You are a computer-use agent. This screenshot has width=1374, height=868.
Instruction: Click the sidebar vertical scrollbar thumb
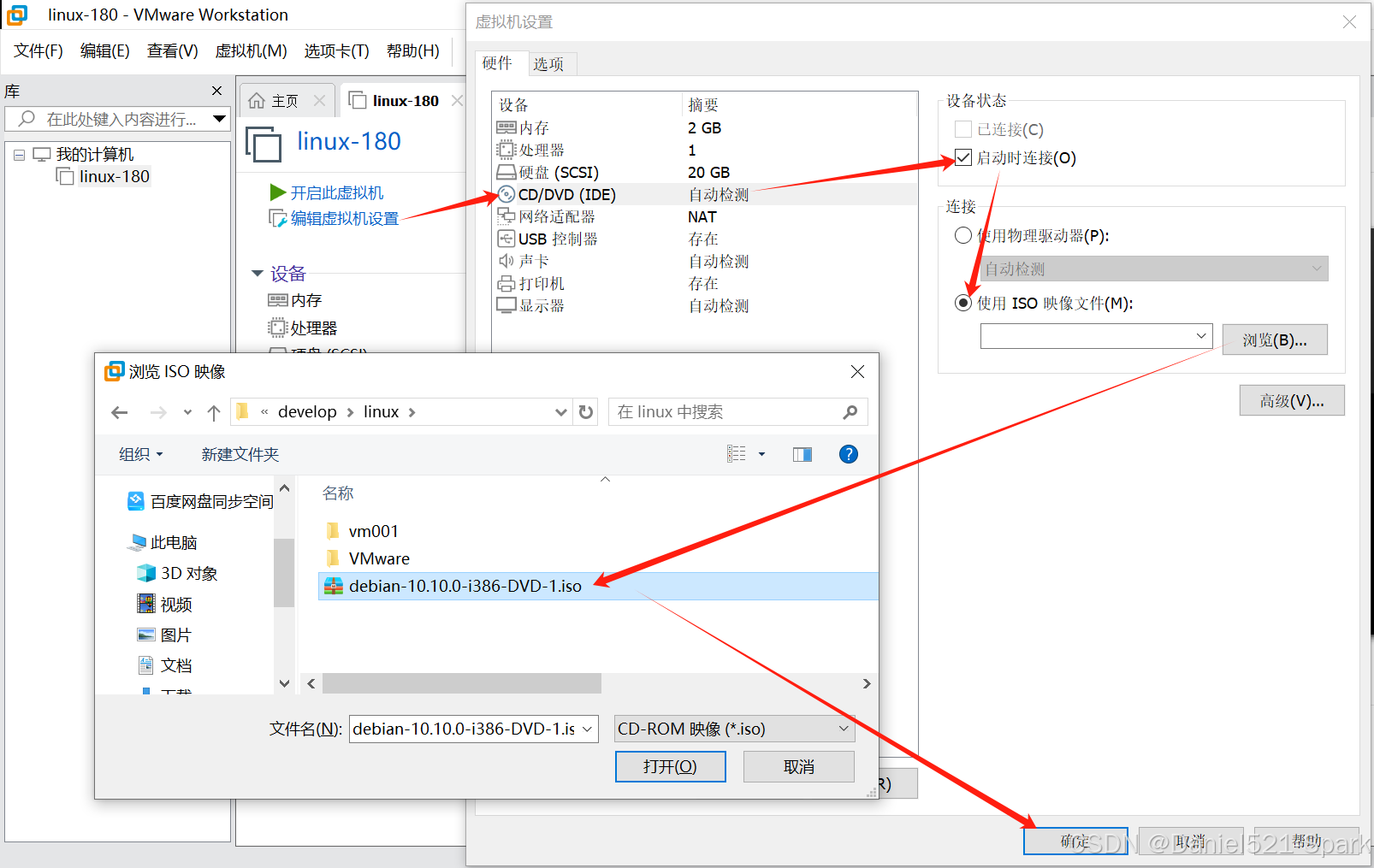[x=284, y=572]
